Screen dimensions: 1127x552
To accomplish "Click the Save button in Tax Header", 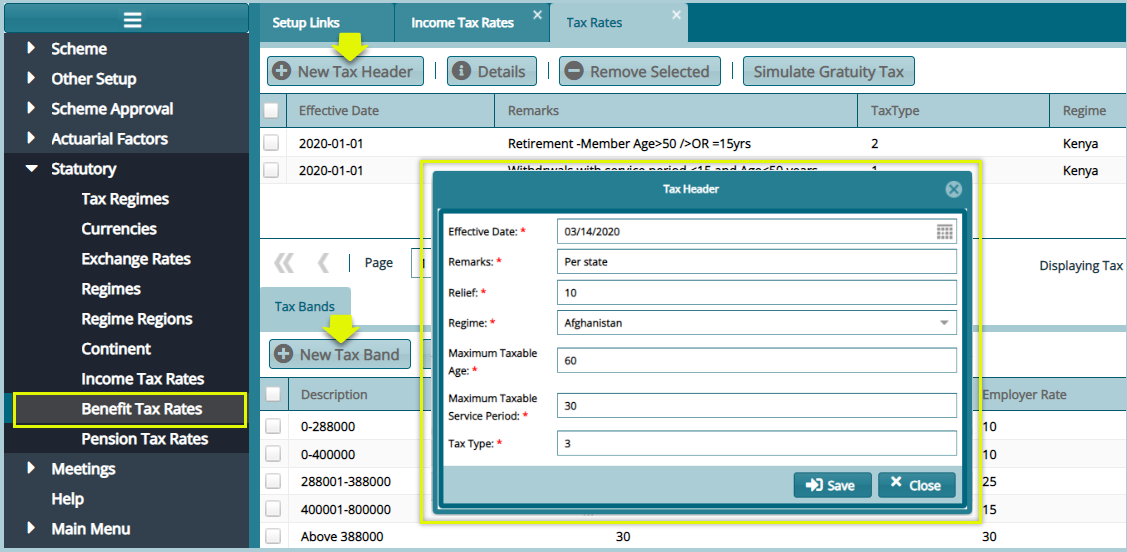I will pos(832,485).
